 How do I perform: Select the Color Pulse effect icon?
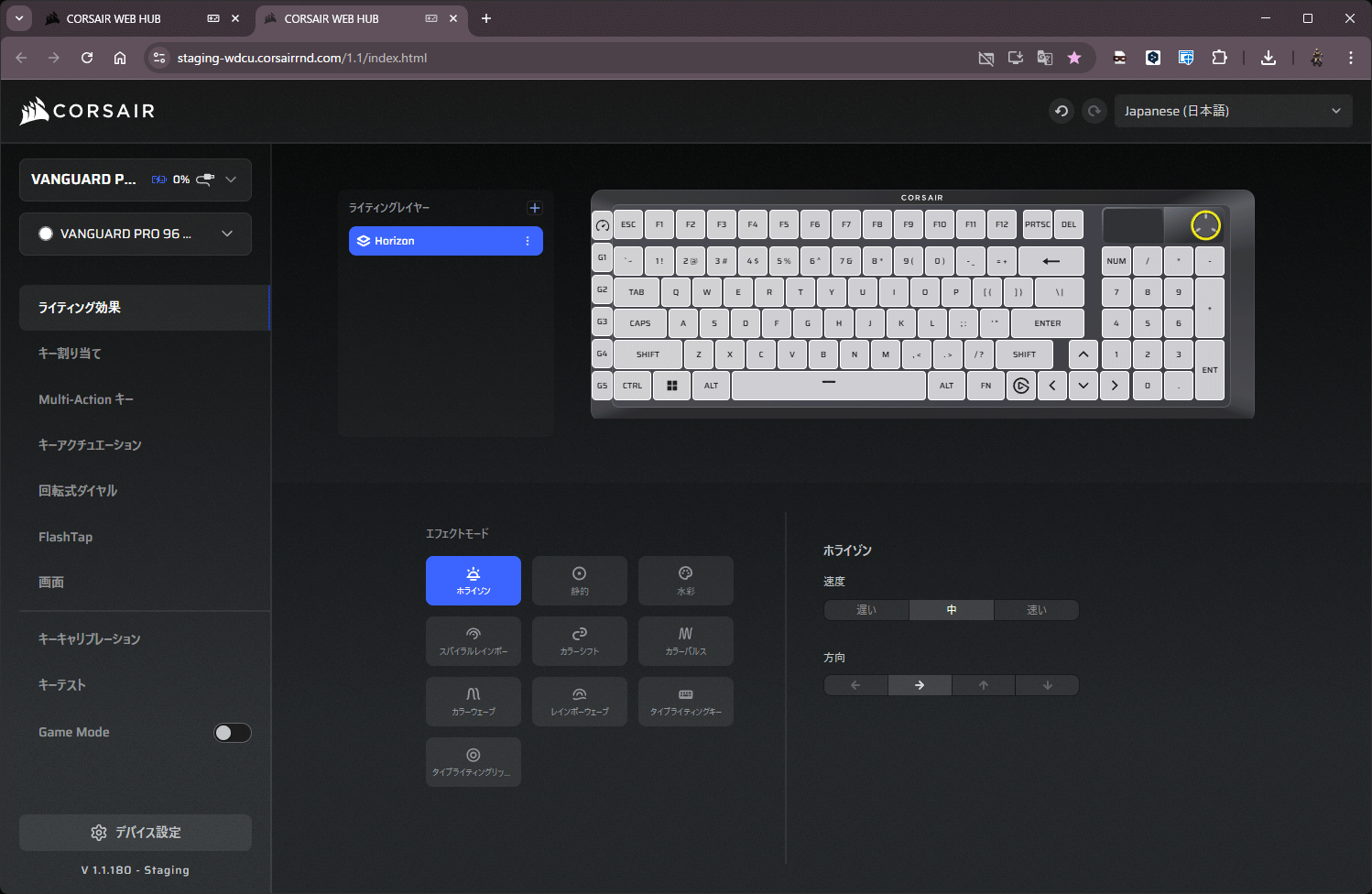tap(686, 634)
